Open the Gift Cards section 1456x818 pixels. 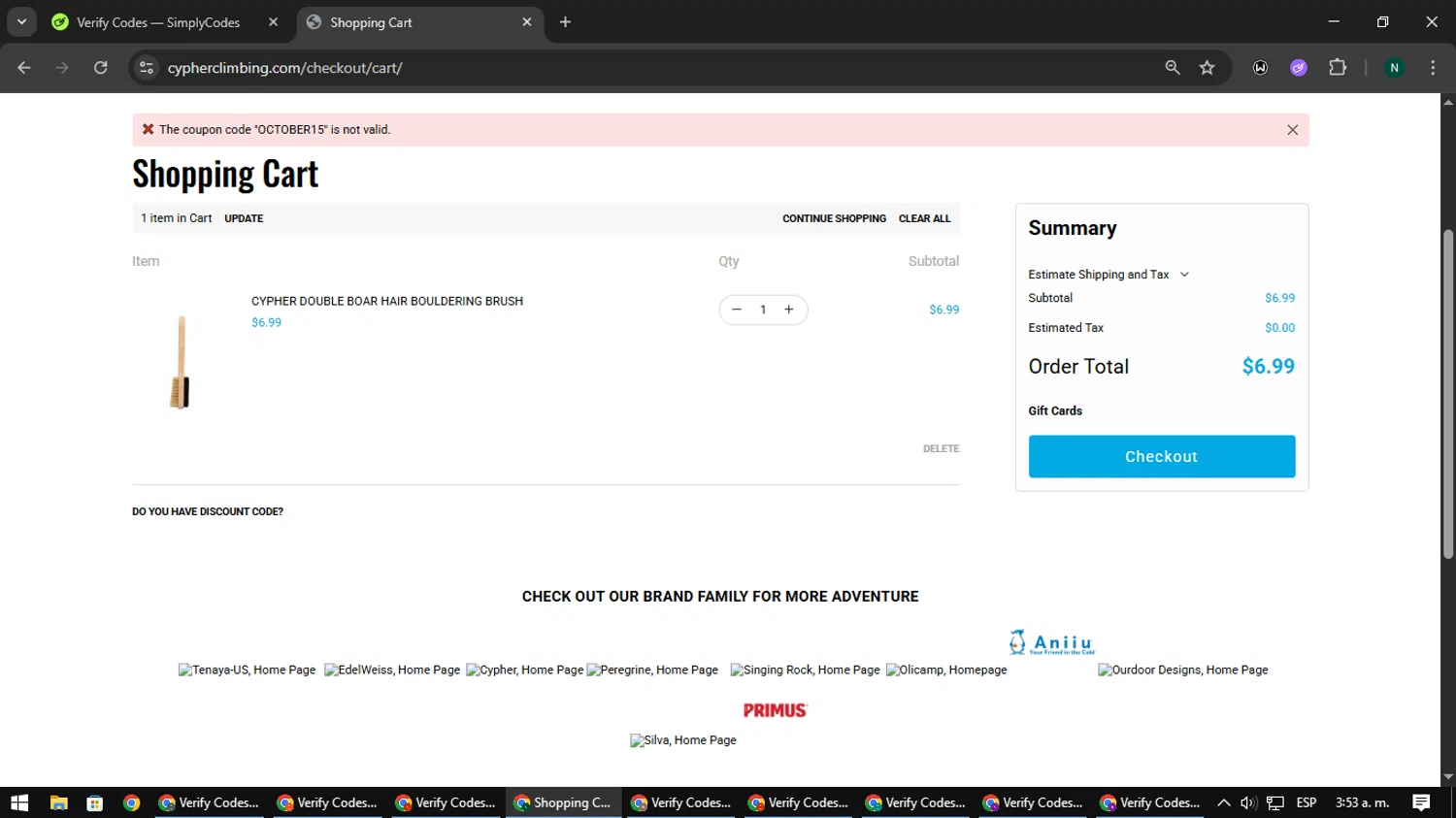click(1055, 410)
